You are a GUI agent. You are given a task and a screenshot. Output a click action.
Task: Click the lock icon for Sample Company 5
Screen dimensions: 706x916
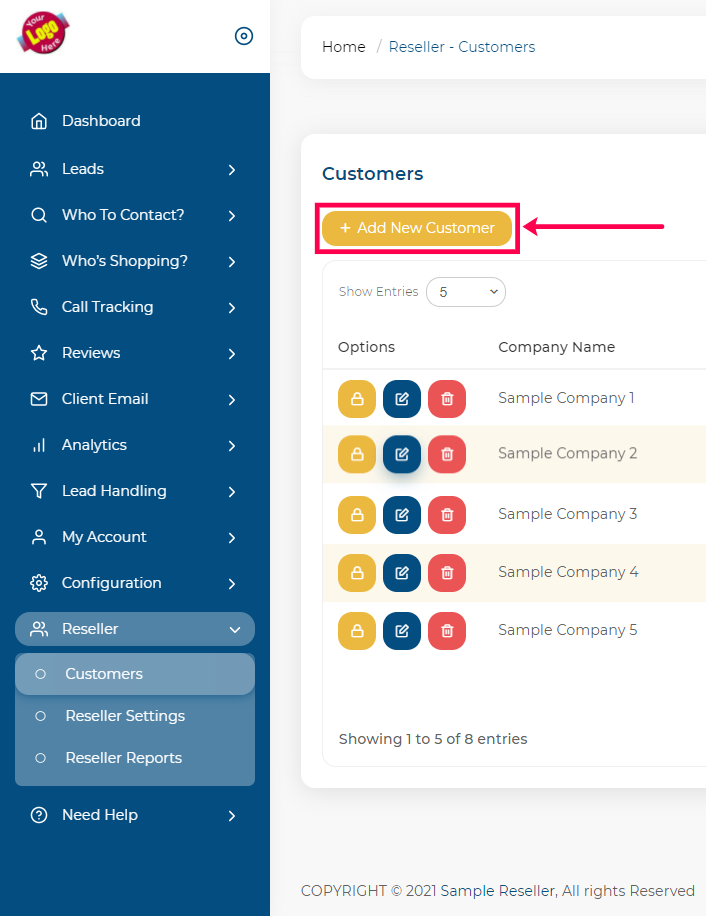click(x=357, y=631)
